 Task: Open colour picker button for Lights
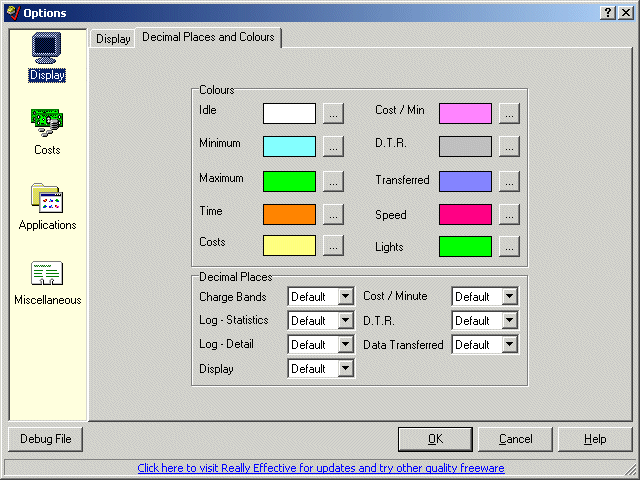tap(509, 247)
